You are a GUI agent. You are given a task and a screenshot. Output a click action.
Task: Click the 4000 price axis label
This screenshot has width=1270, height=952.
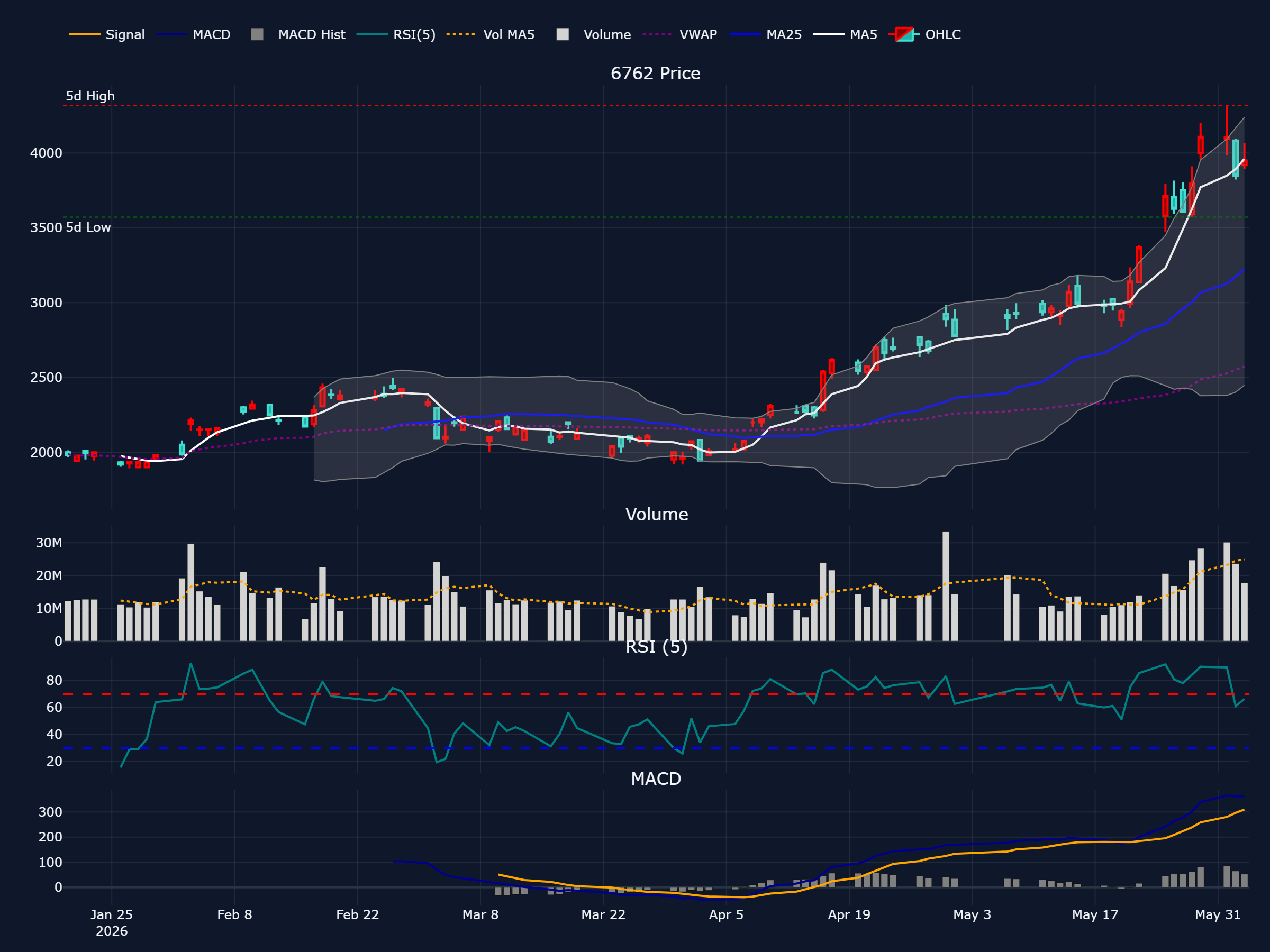46,153
